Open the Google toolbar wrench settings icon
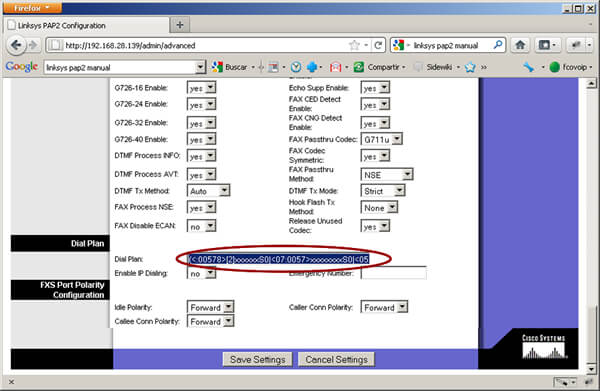The width and height of the screenshot is (600, 391). [x=529, y=67]
